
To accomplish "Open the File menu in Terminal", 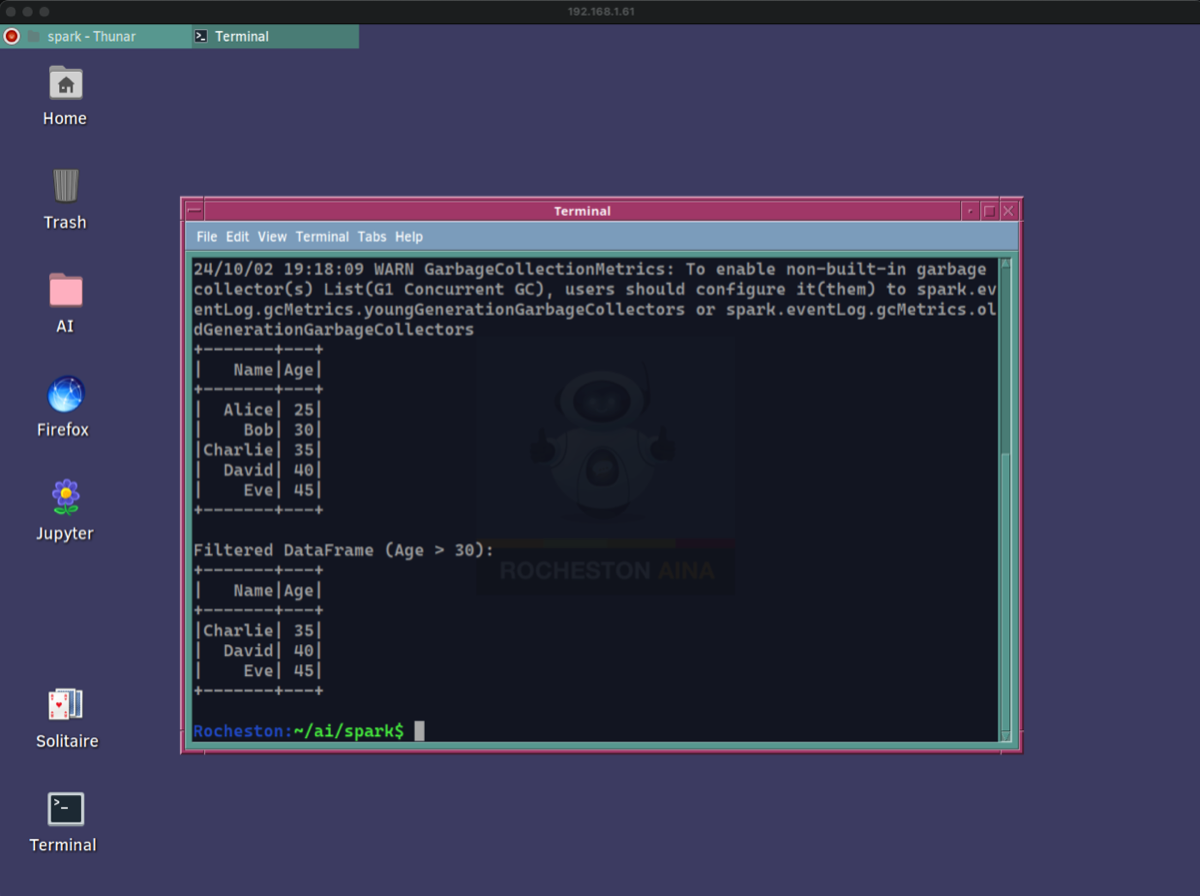I will point(206,237).
